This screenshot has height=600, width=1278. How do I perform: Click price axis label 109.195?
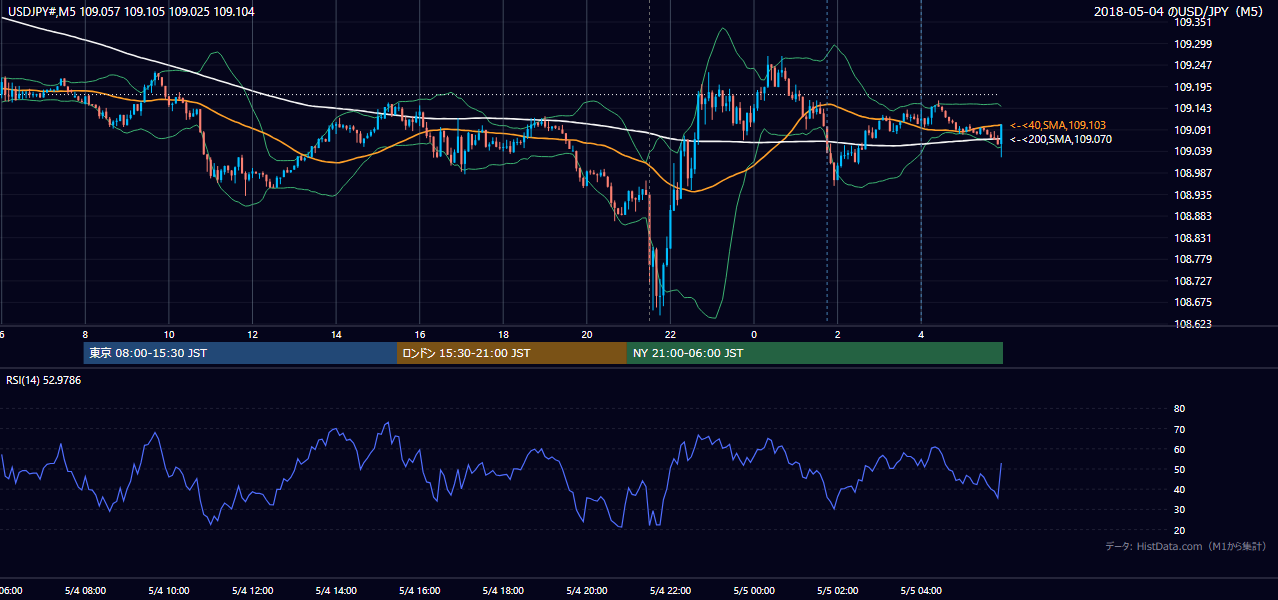coord(1195,87)
